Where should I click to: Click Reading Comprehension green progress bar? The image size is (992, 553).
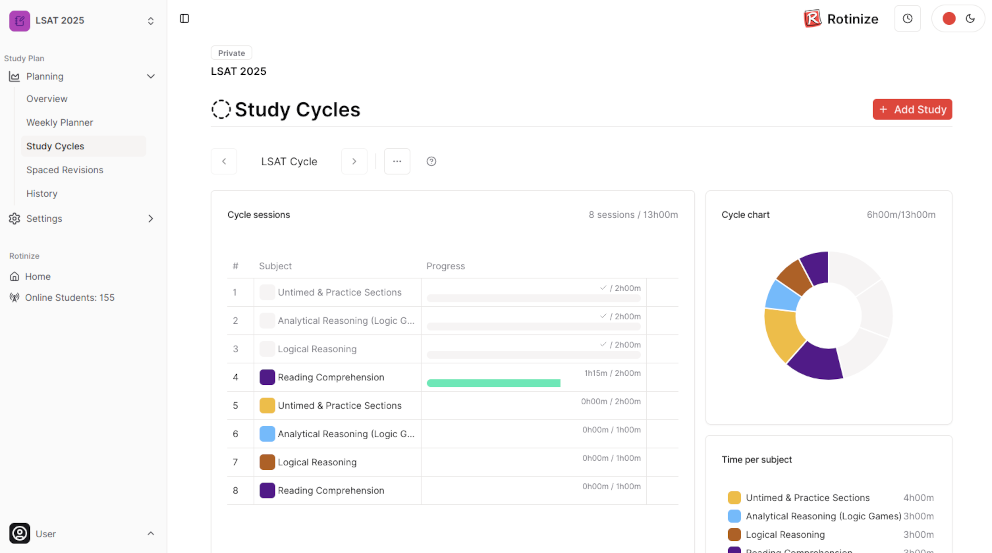(493, 383)
